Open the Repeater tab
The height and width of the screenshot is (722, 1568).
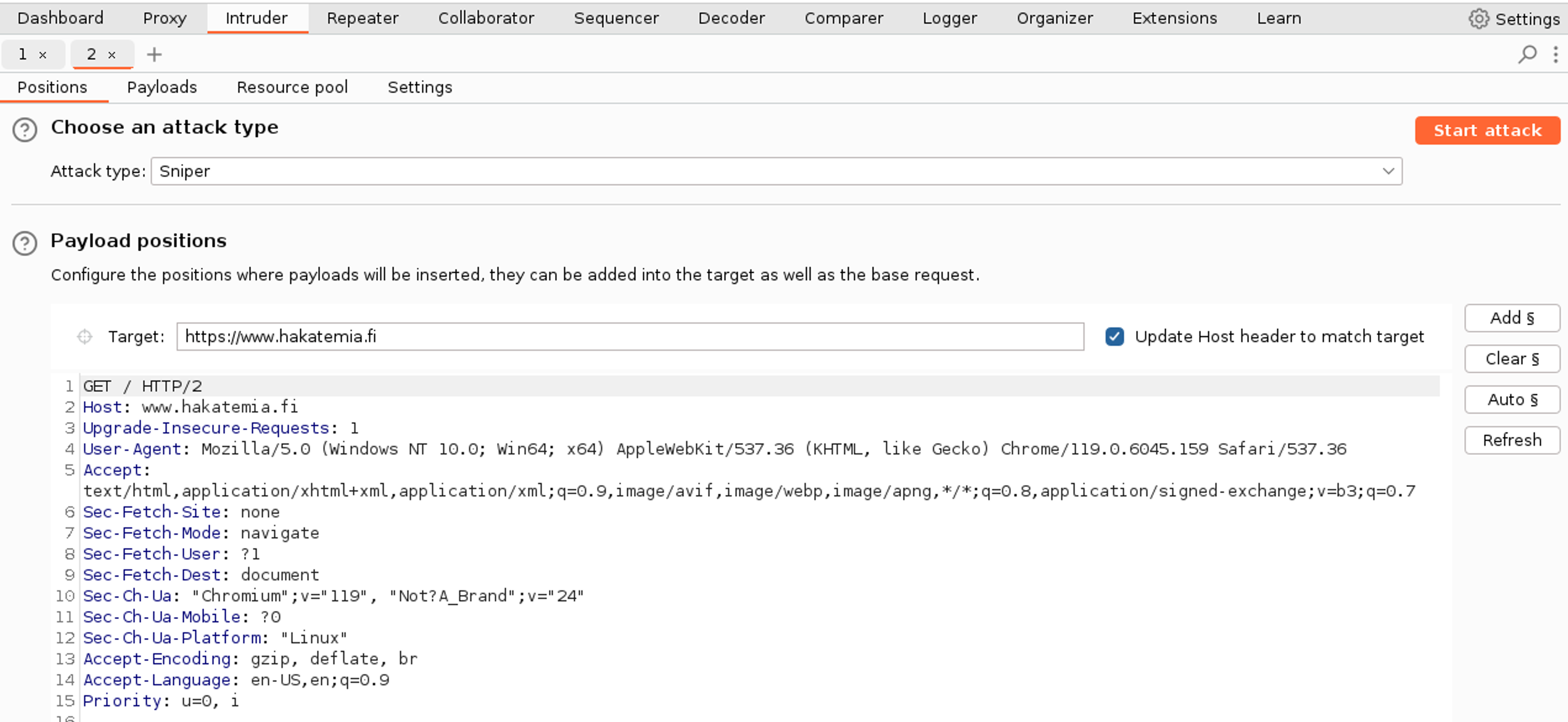point(362,18)
